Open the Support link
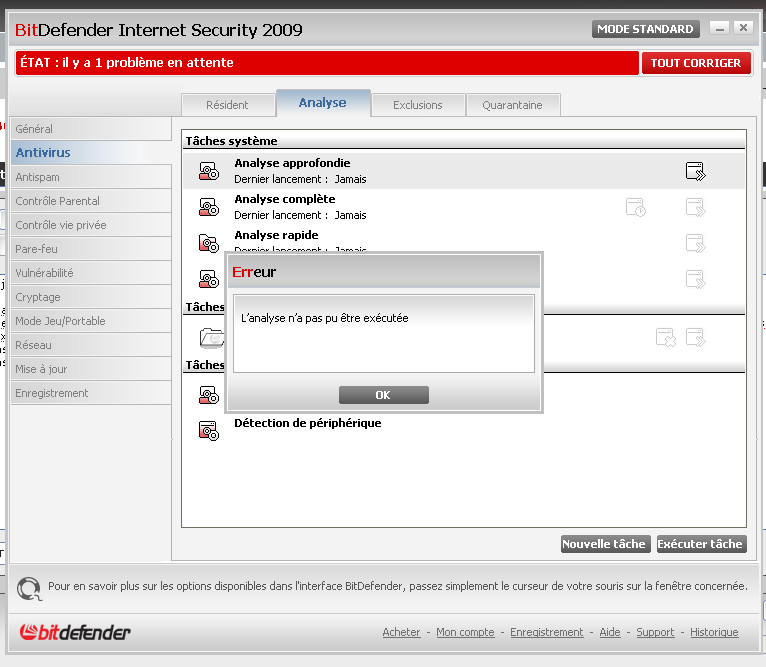The height and width of the screenshot is (667, 766). tap(655, 632)
